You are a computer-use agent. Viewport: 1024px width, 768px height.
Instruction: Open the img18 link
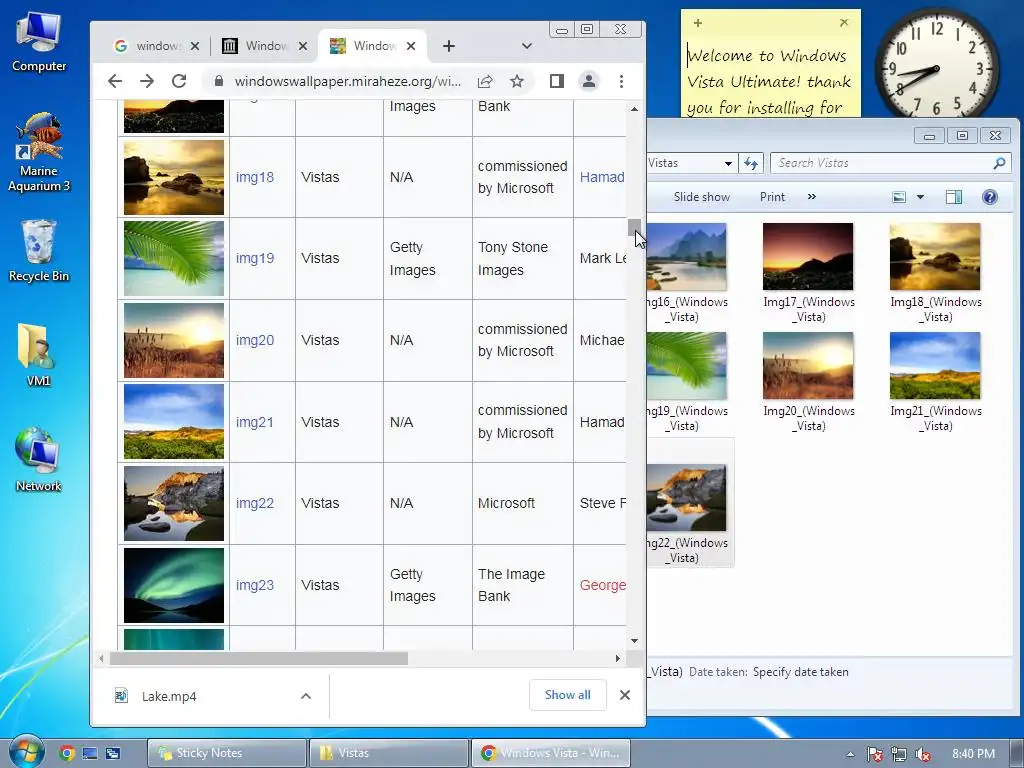pyautogui.click(x=255, y=177)
